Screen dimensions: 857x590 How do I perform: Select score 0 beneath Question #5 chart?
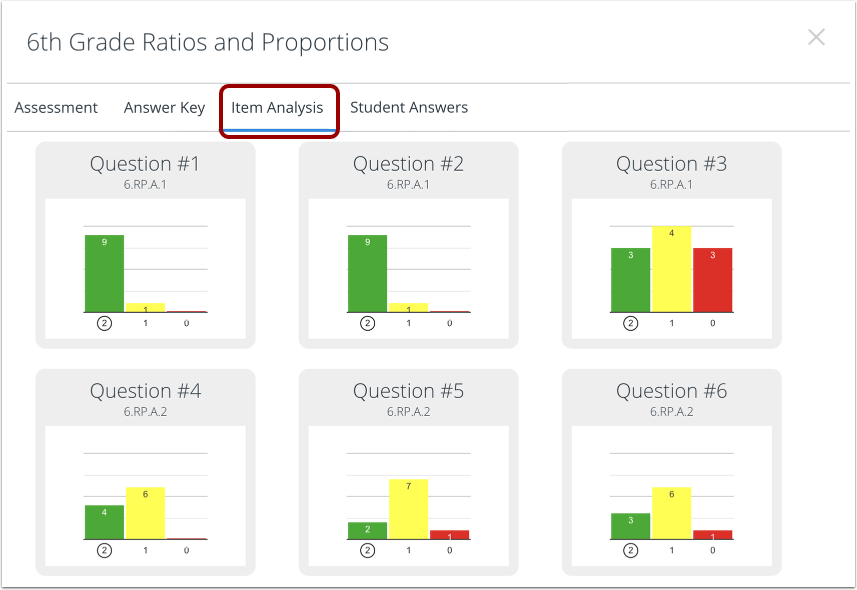pyautogui.click(x=449, y=549)
